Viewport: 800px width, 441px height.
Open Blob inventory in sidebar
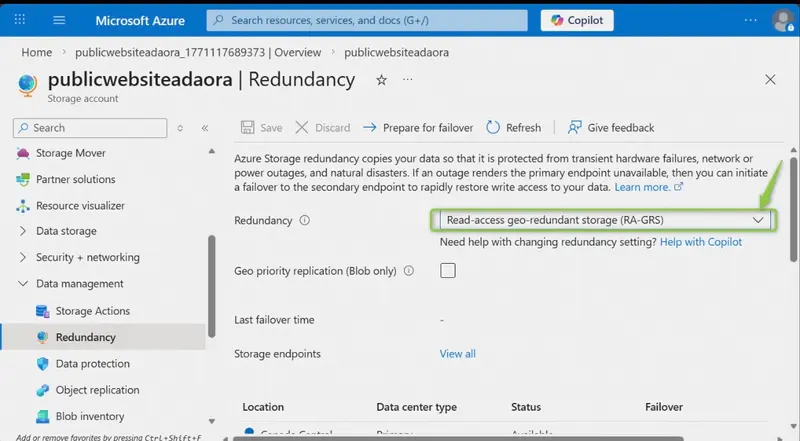tap(90, 416)
